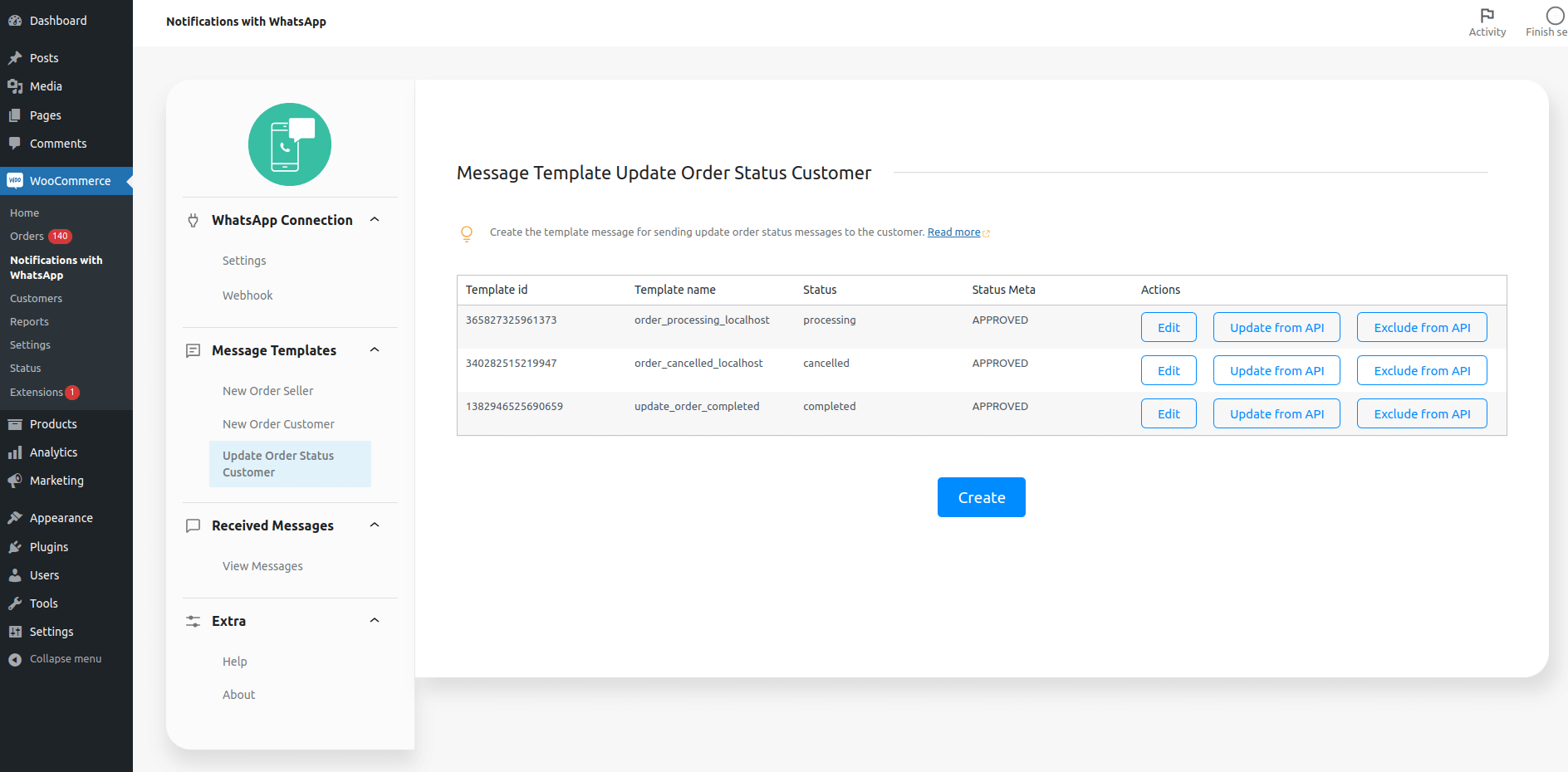Click the Dashboard gauge icon

(x=15, y=21)
